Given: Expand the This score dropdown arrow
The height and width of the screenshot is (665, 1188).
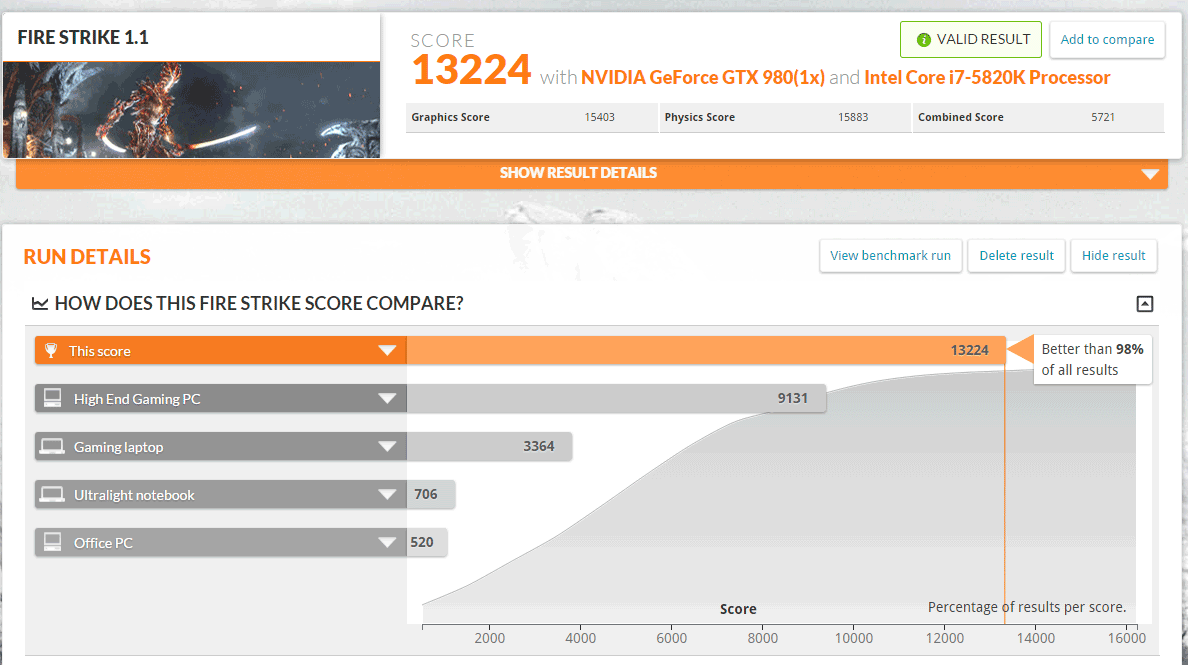Looking at the screenshot, I should click(387, 351).
